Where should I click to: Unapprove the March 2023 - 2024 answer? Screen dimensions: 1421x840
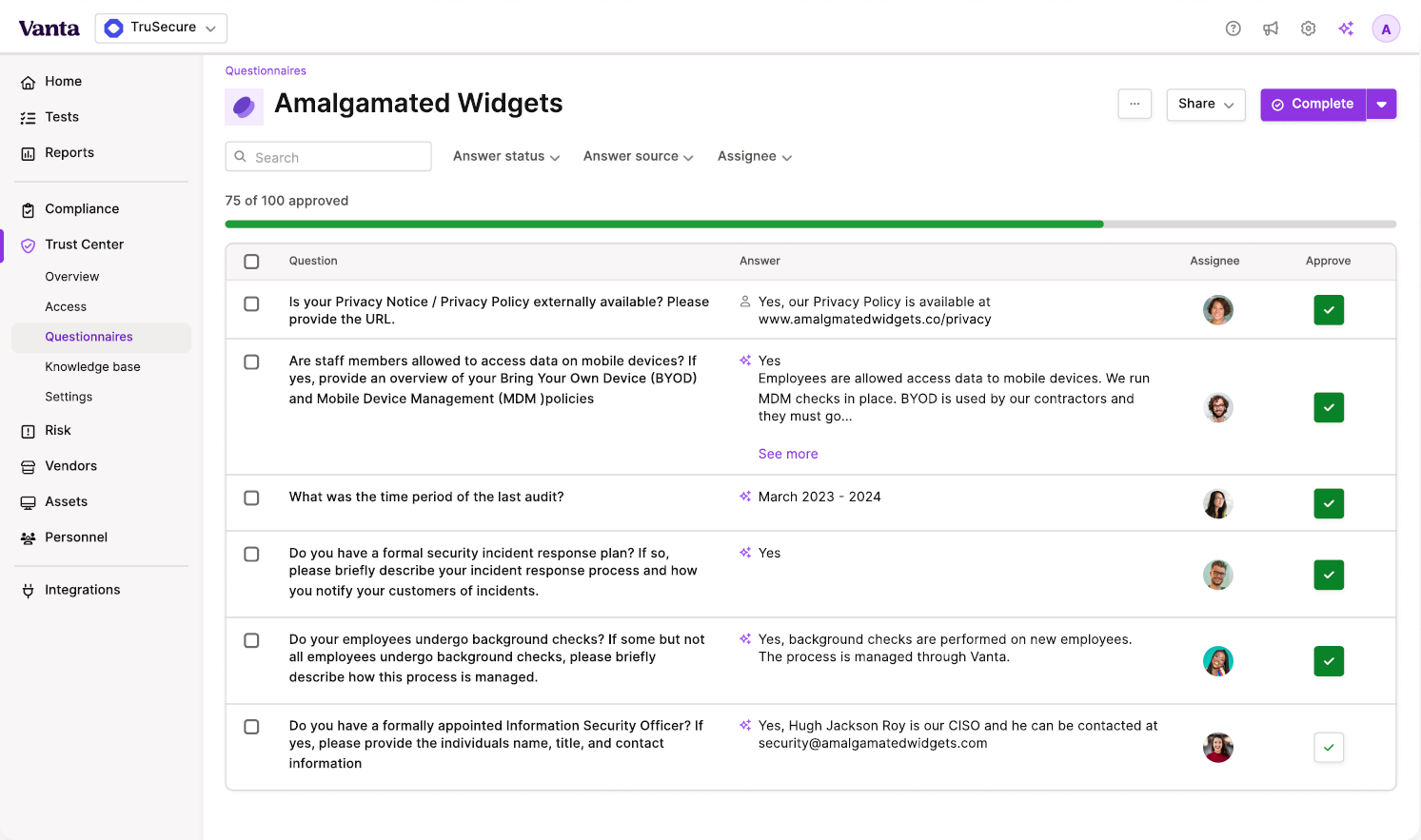click(x=1329, y=503)
